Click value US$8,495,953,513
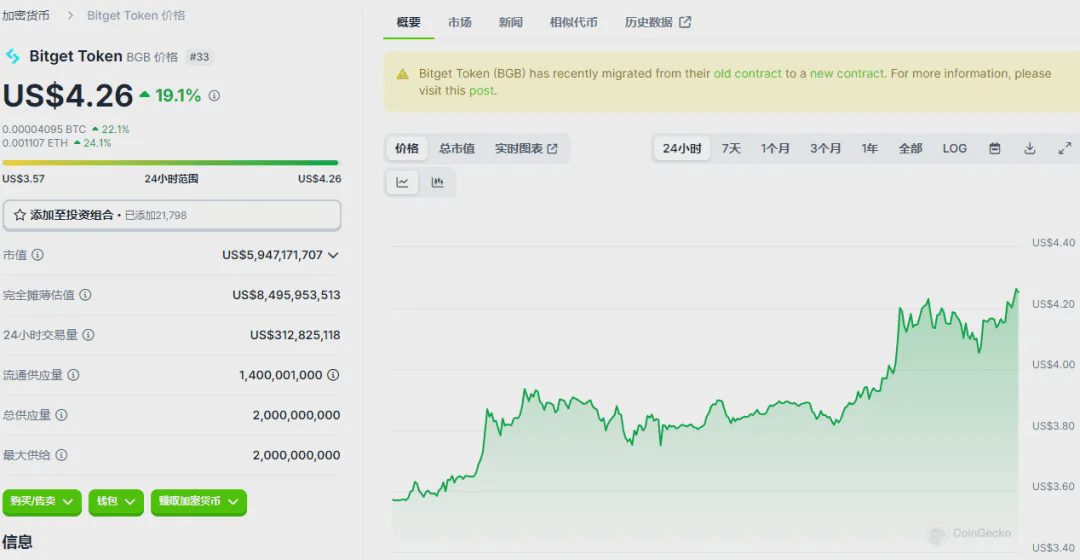The width and height of the screenshot is (1080, 560). pyautogui.click(x=287, y=295)
